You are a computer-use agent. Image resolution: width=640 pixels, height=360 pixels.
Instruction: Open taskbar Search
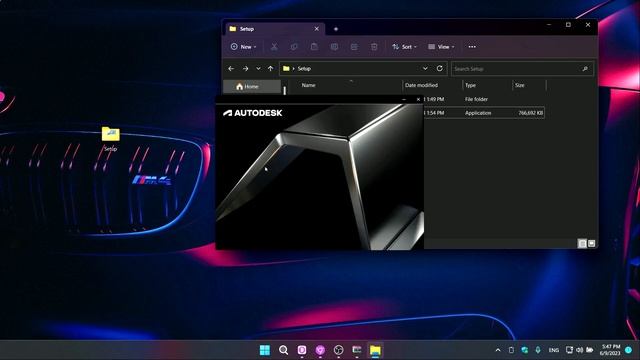[283, 350]
